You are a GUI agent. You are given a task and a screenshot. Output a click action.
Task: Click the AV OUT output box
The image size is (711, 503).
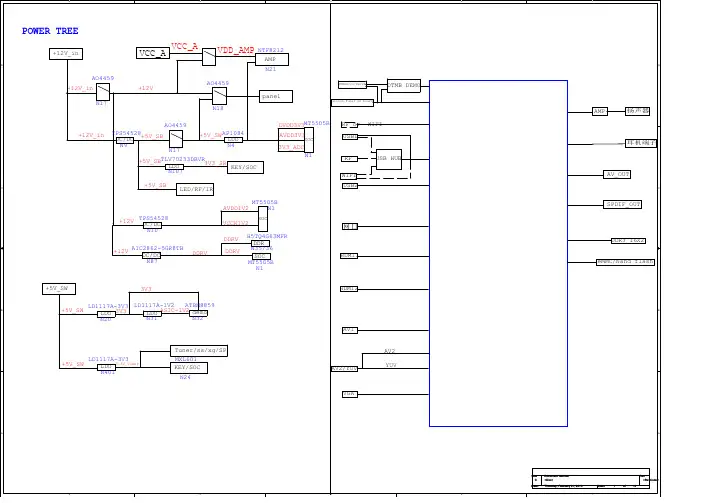pos(617,174)
